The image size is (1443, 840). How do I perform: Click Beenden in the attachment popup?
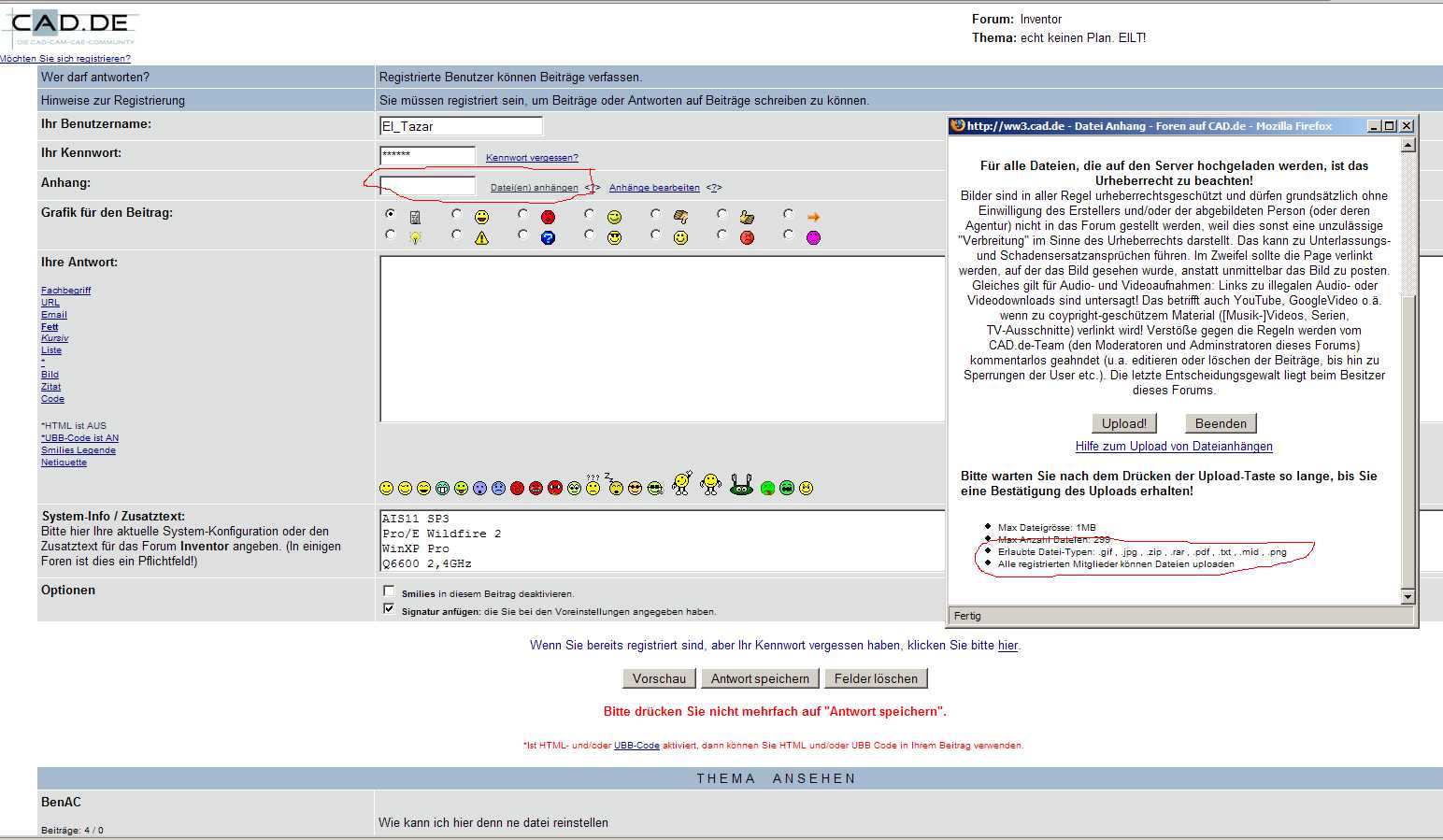[x=1221, y=423]
